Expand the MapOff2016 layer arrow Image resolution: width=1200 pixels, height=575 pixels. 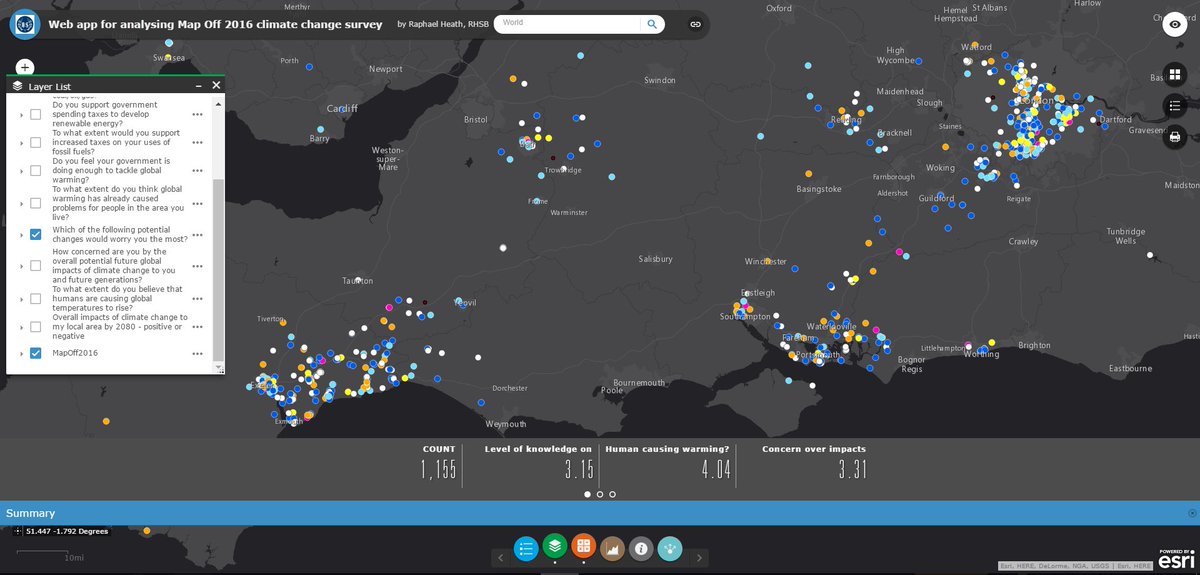(x=21, y=353)
